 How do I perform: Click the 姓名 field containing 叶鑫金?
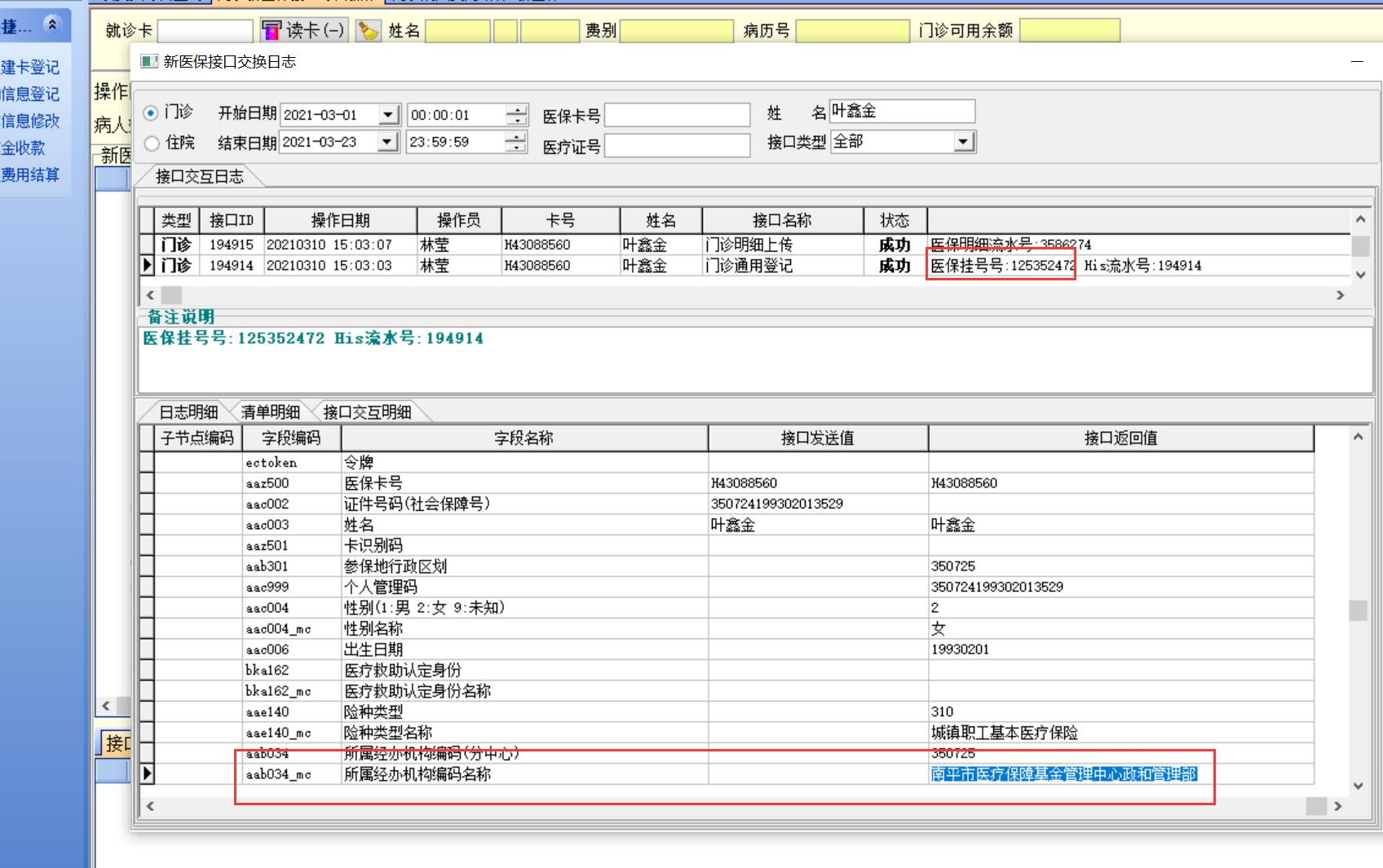coord(902,112)
